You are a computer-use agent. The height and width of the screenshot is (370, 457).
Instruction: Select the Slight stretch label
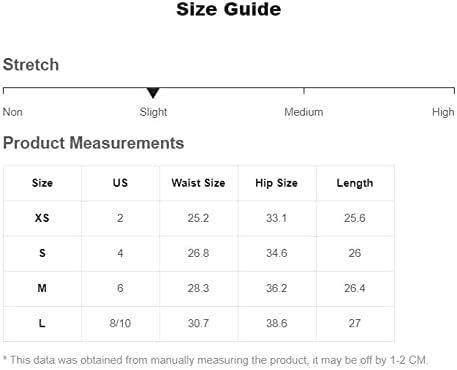153,112
